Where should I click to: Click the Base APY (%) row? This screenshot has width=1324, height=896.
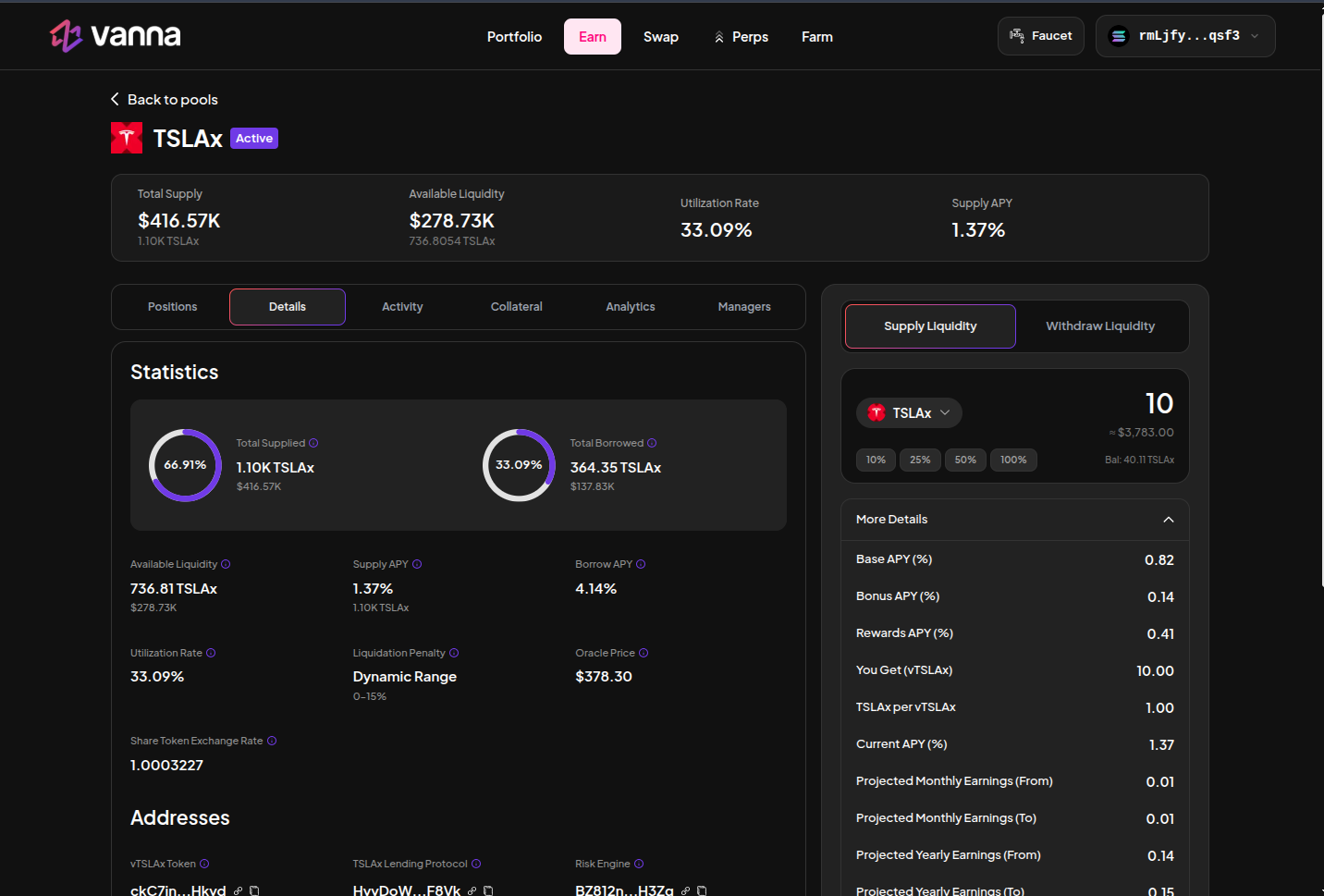tap(1015, 559)
